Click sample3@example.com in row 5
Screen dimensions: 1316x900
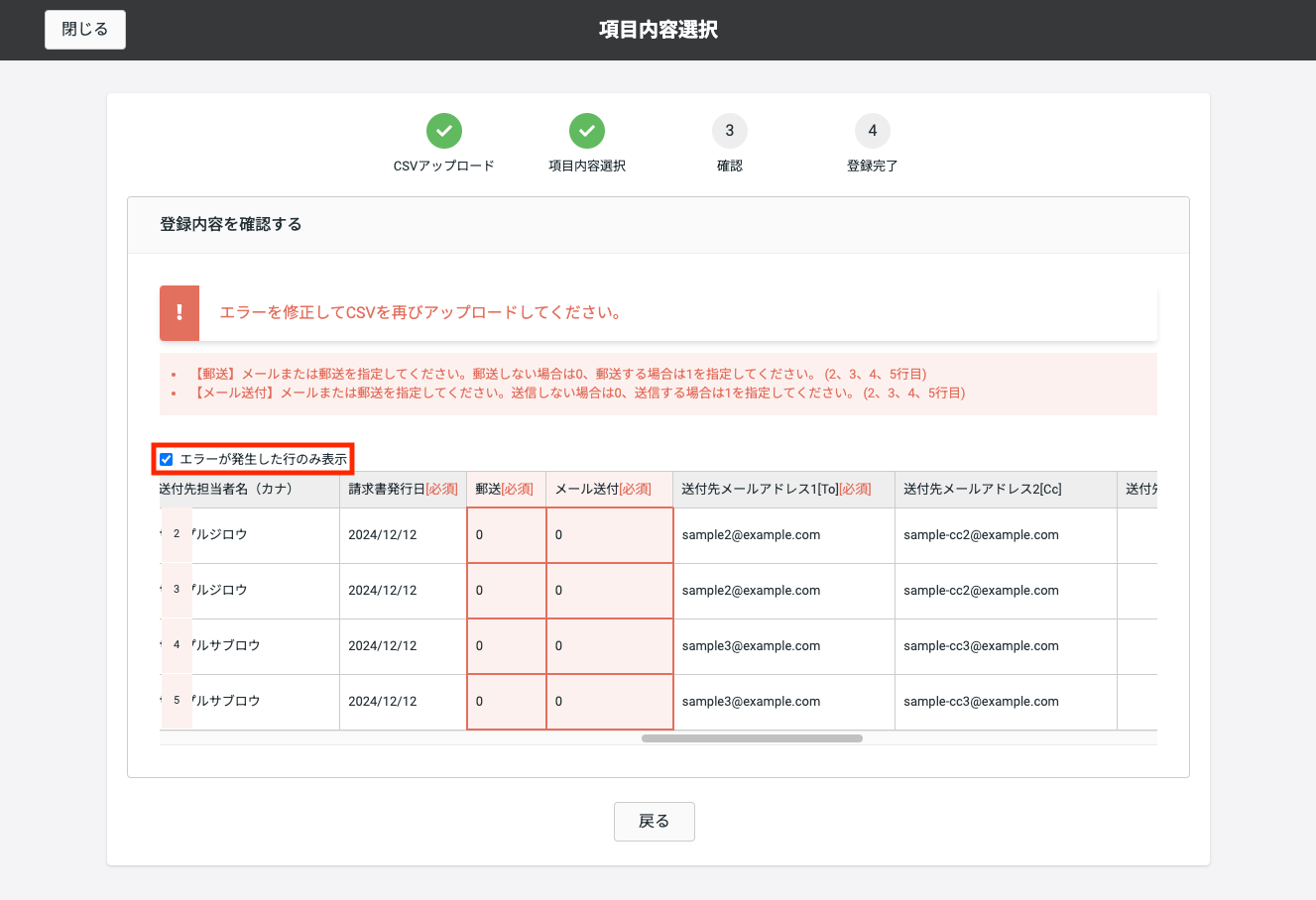[751, 701]
